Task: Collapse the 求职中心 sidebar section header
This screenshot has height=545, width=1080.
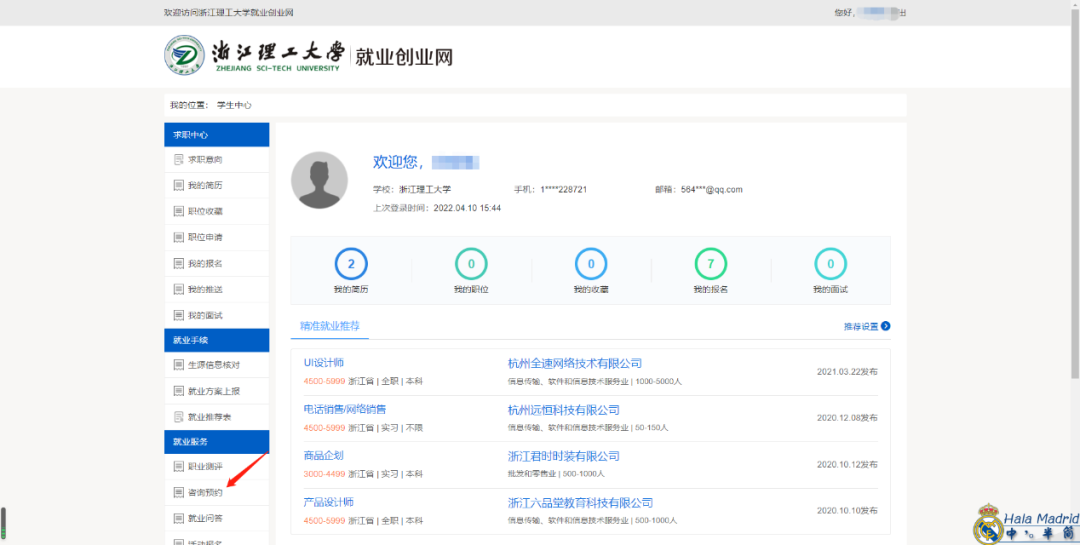Action: pos(217,135)
